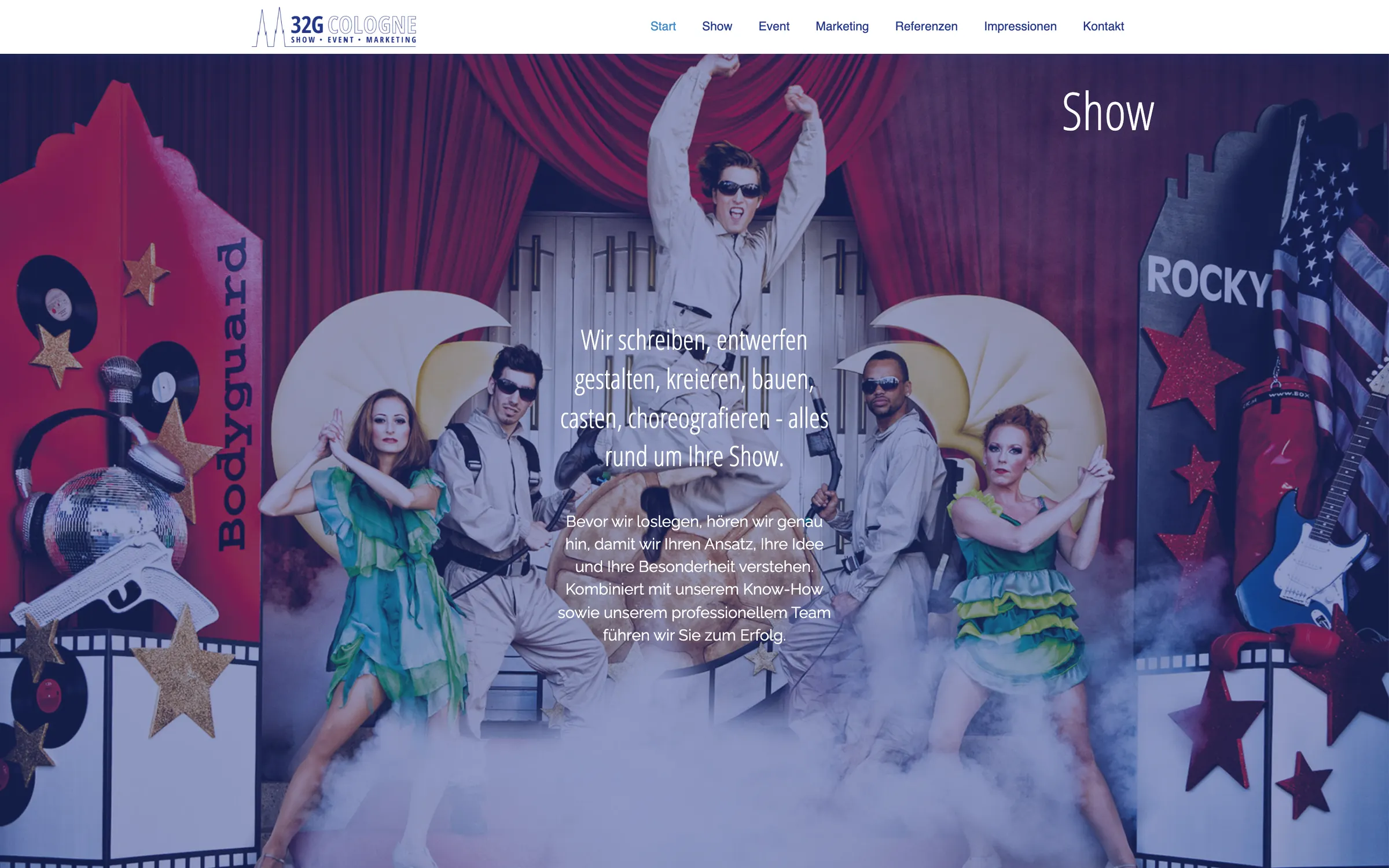1389x868 pixels.
Task: Click the 32G Cologne logo
Action: click(x=335, y=27)
